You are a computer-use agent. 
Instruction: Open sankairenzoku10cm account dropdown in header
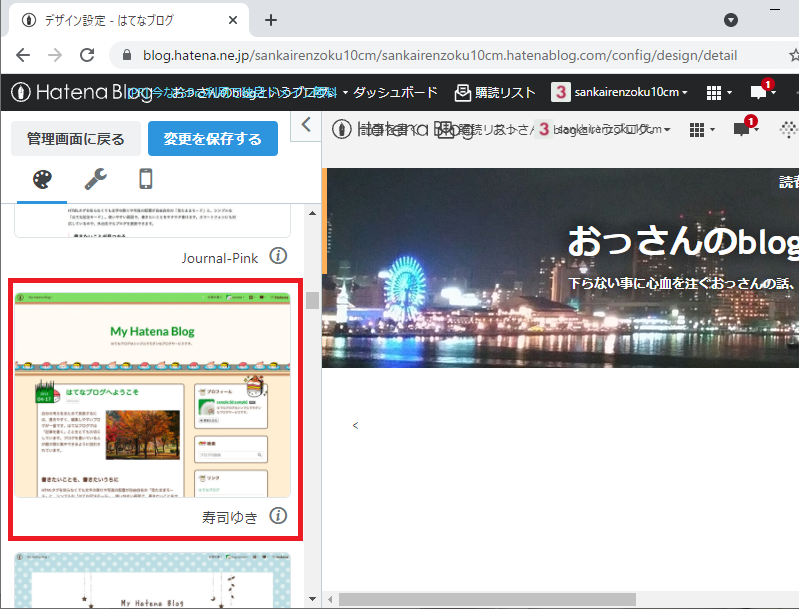point(620,92)
